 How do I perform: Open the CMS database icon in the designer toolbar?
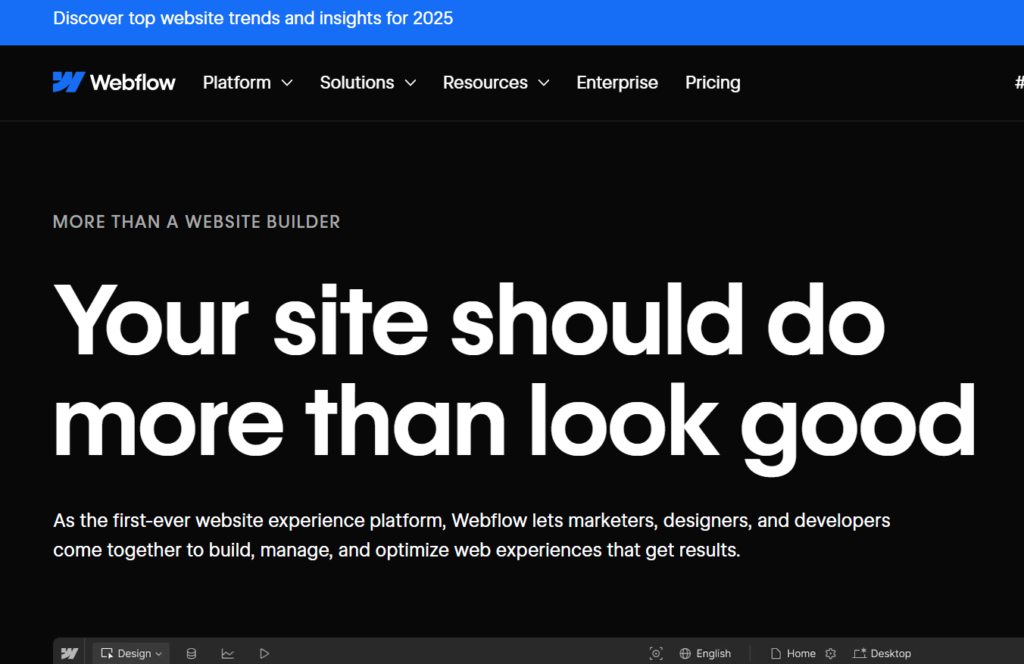point(191,654)
